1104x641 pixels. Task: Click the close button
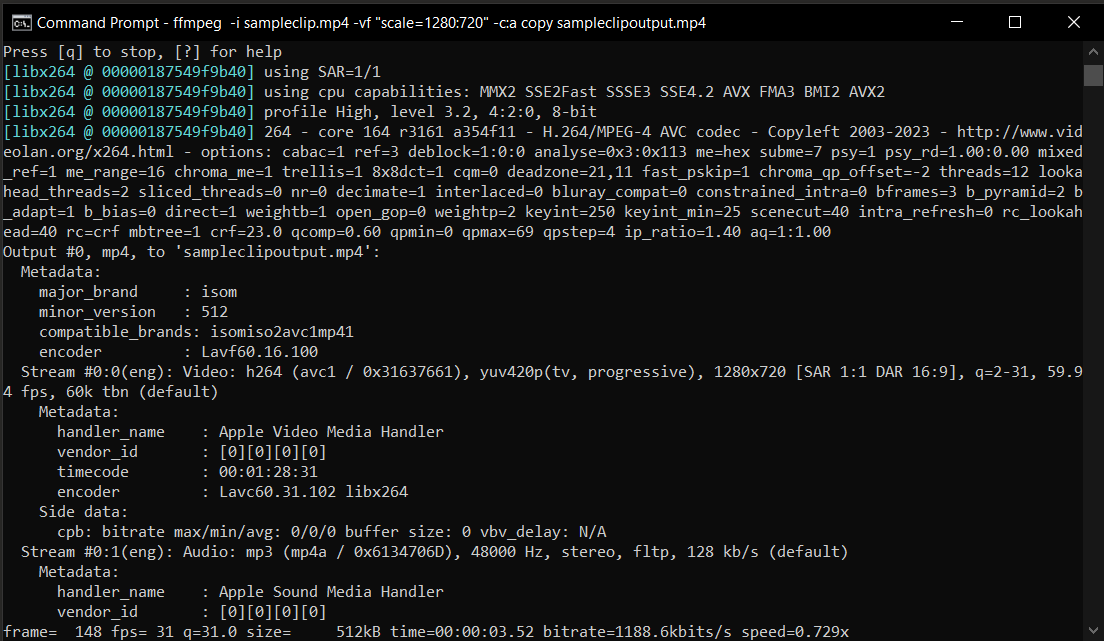pos(1075,21)
